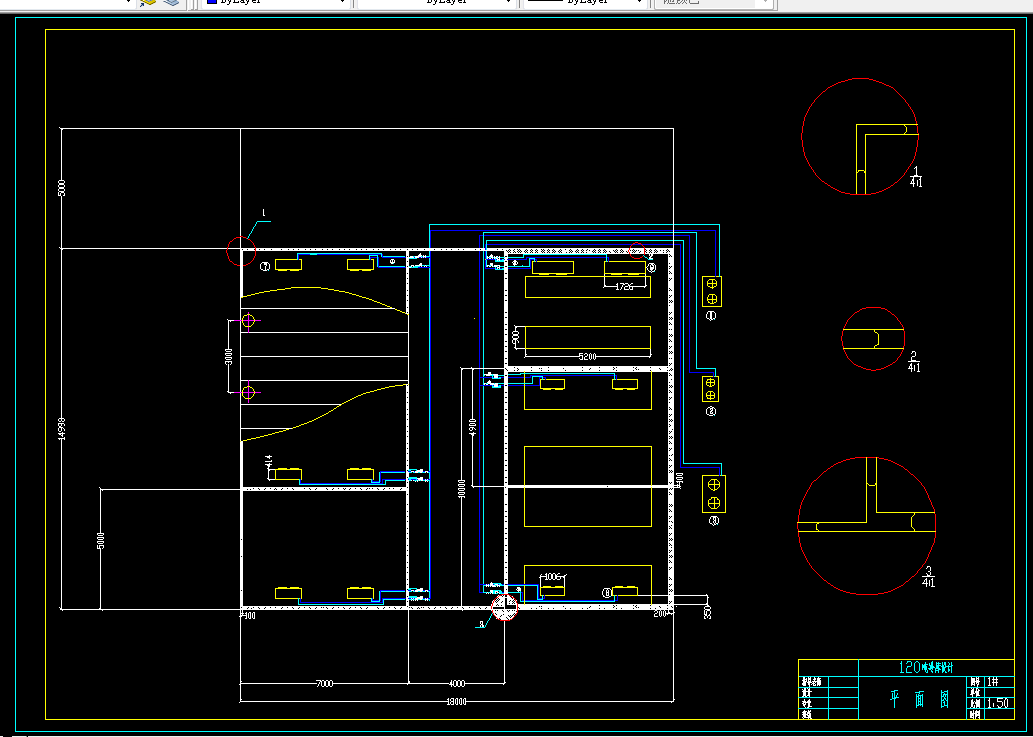Image resolution: width=1033 pixels, height=737 pixels.
Task: Select the 200 dimension at bottom-right wall
Action: coord(661,613)
